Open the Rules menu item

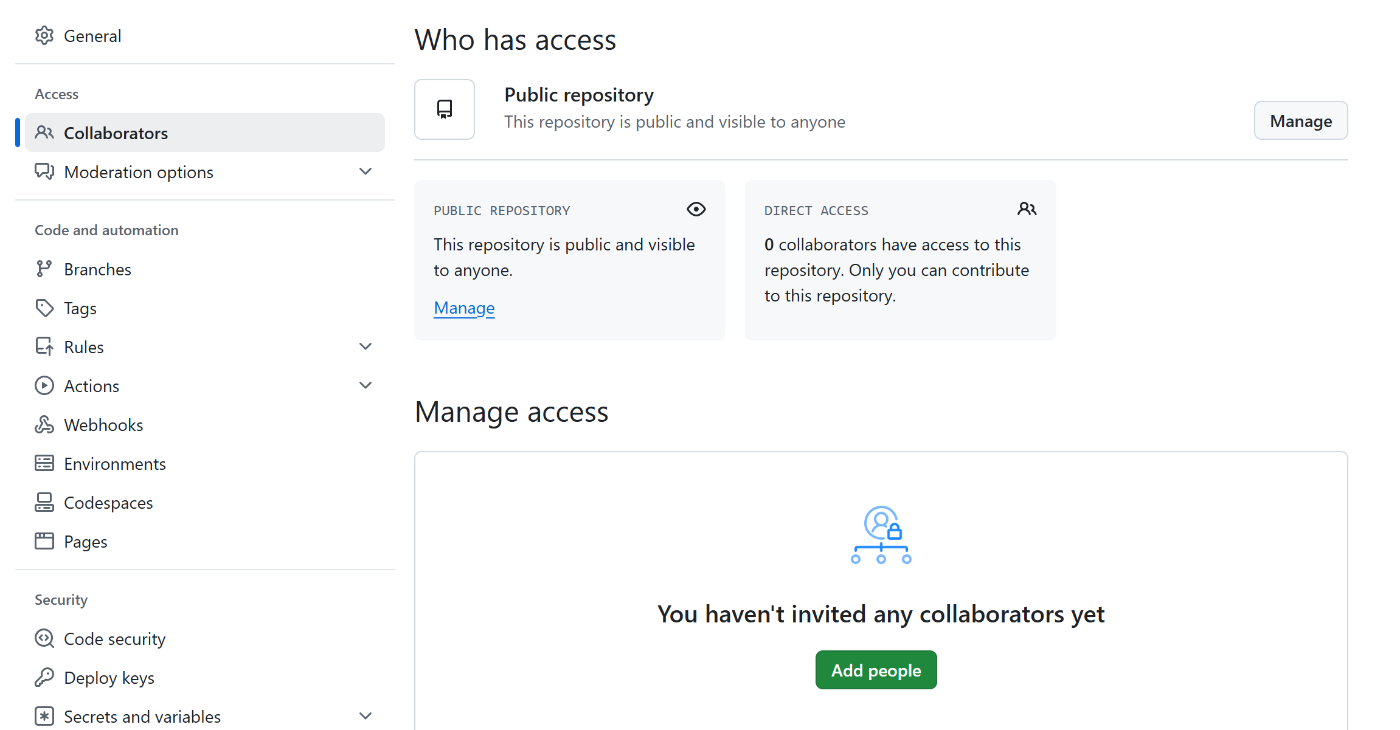205,347
